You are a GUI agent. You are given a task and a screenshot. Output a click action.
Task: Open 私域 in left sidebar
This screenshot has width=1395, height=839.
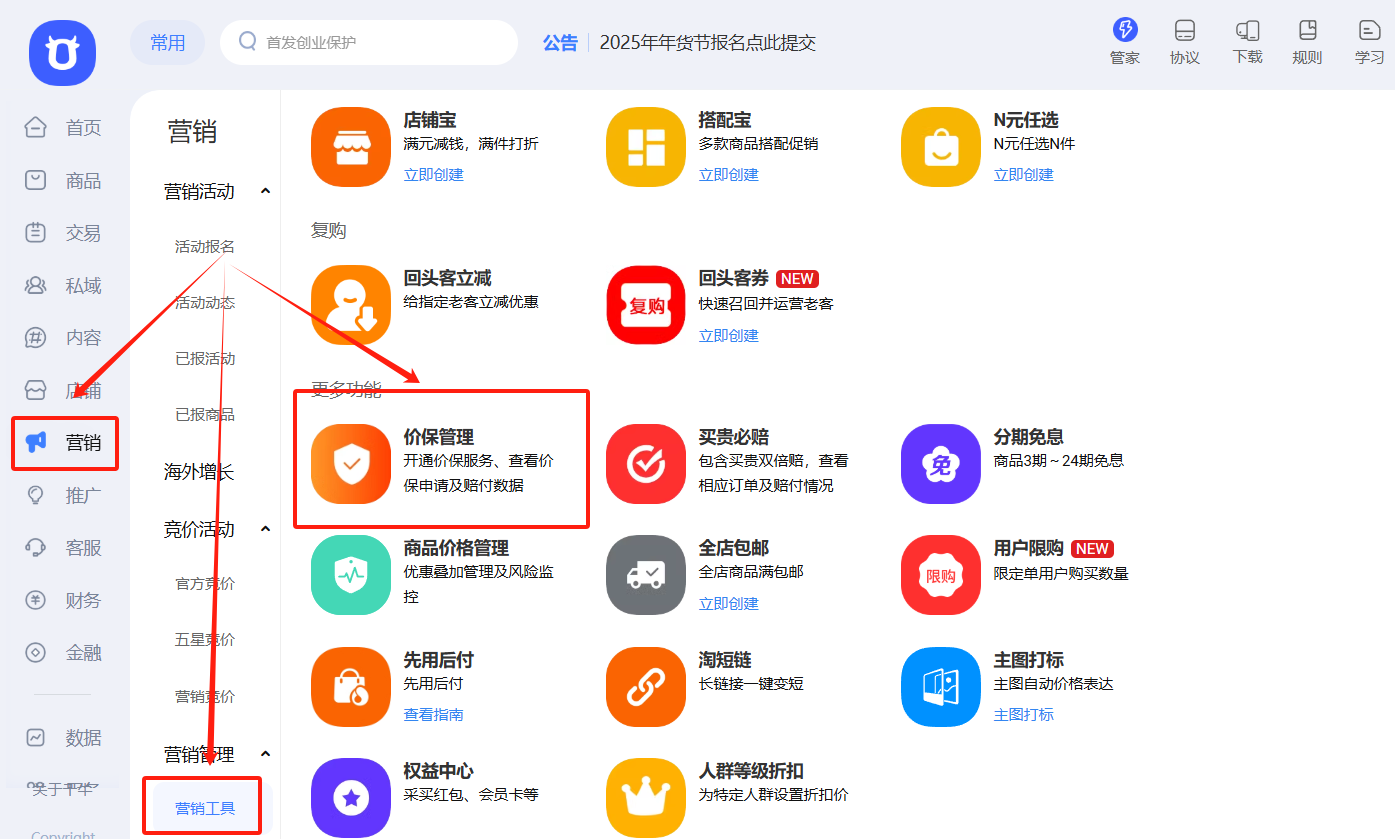pos(63,286)
